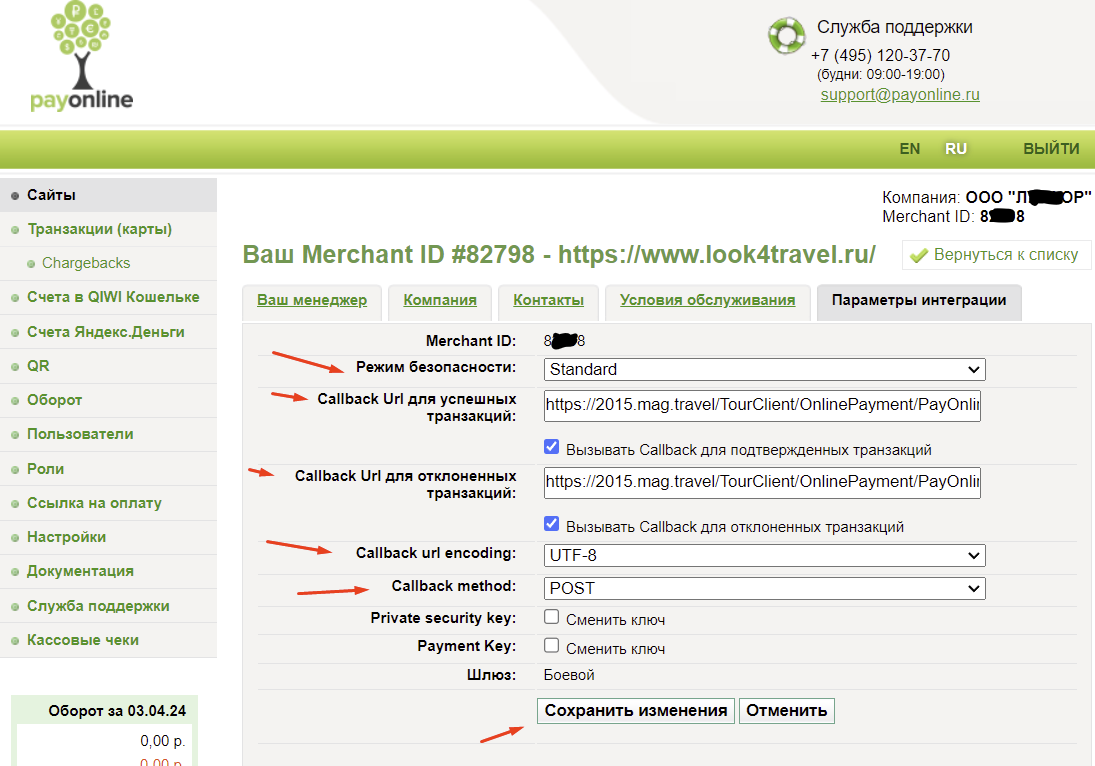Open Транзакции (карты) in the sidebar
Image resolution: width=1095 pixels, height=766 pixels.
[x=108, y=229]
